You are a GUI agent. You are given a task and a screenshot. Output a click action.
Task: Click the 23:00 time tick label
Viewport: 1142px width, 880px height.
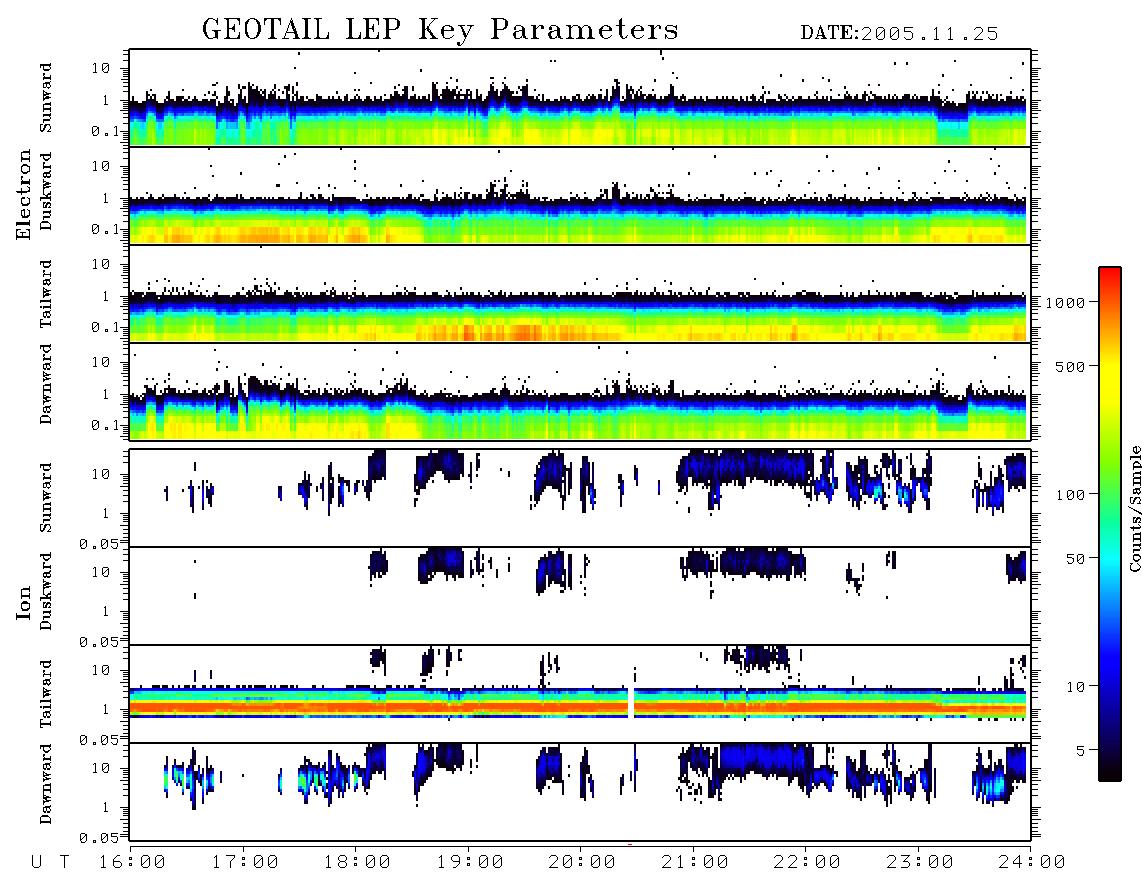(920, 862)
